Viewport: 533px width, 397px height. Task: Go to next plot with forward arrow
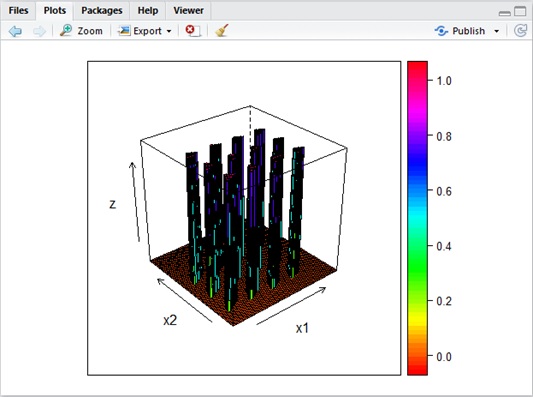tap(39, 31)
